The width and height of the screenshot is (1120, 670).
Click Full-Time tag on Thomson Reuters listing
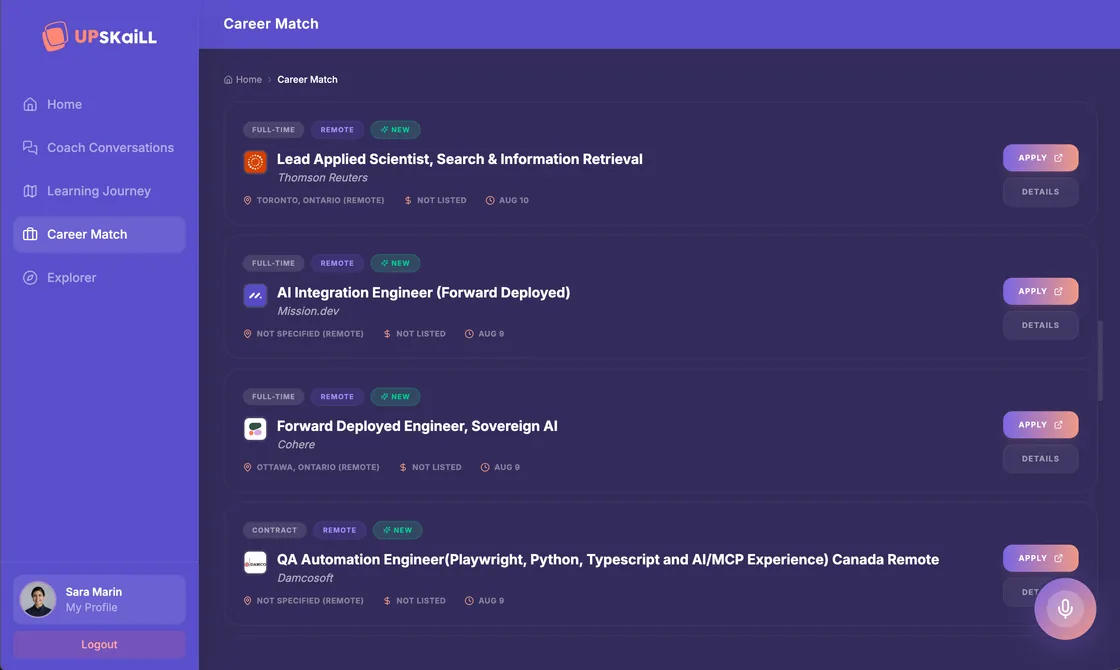[274, 130]
